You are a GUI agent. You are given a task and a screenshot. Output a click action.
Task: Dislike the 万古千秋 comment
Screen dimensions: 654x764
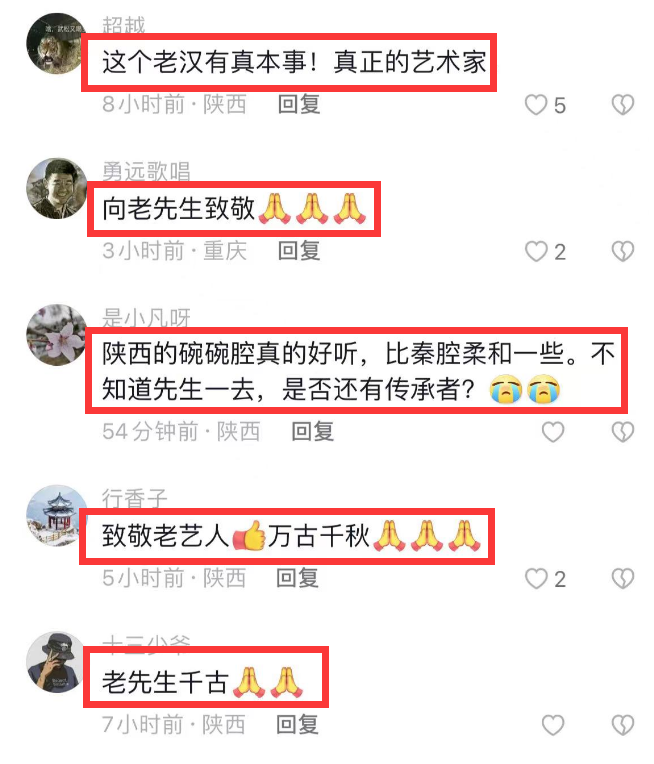click(x=623, y=579)
